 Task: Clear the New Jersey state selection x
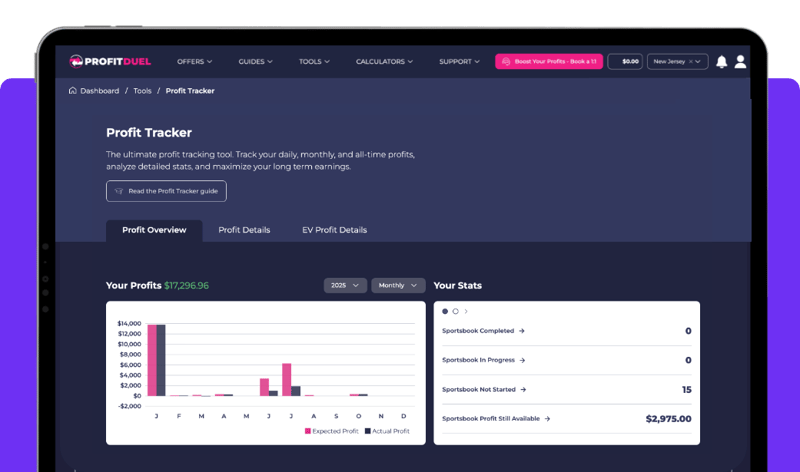pyautogui.click(x=691, y=62)
